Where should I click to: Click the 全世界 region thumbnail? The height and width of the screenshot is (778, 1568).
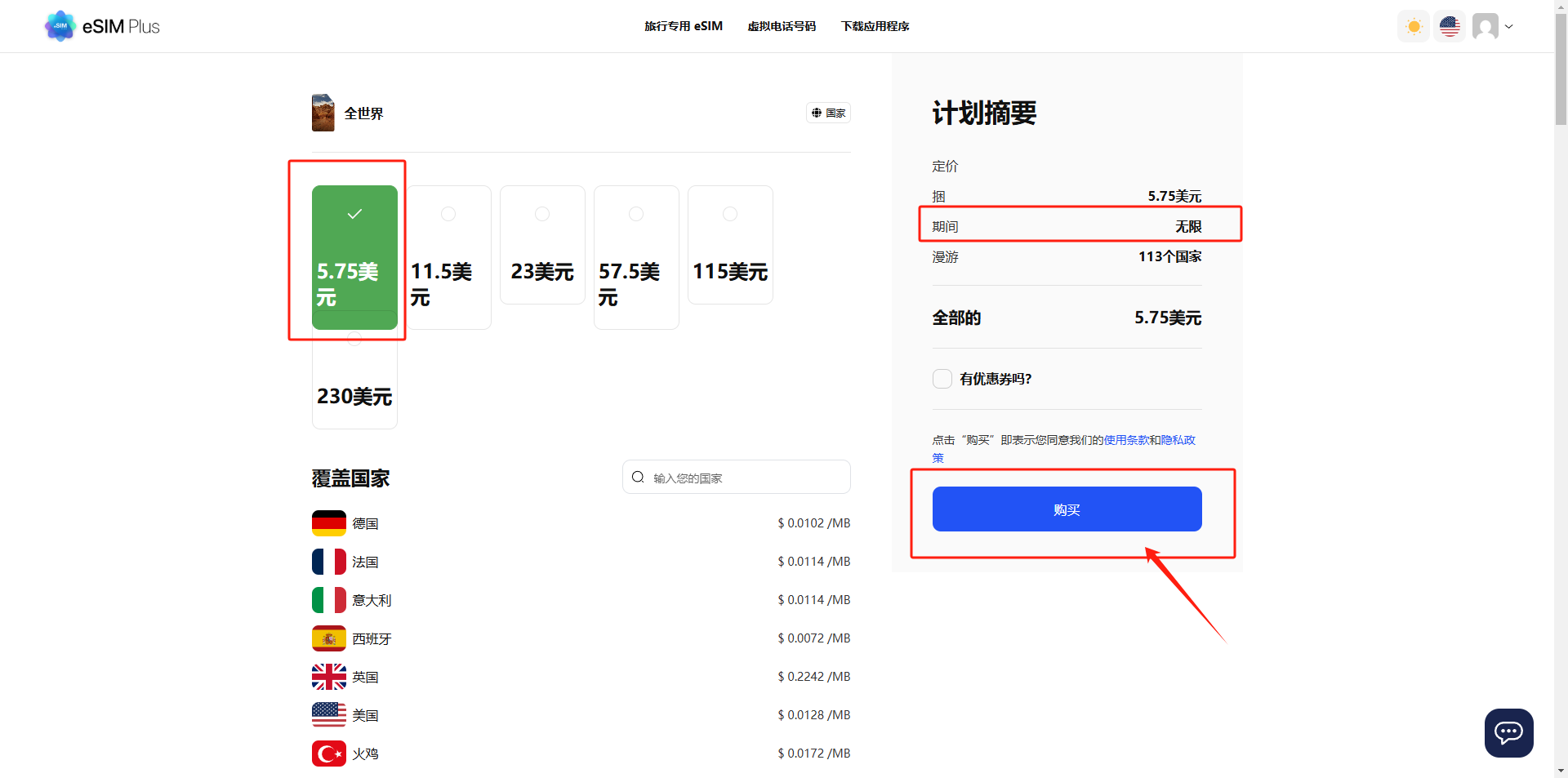(x=323, y=113)
